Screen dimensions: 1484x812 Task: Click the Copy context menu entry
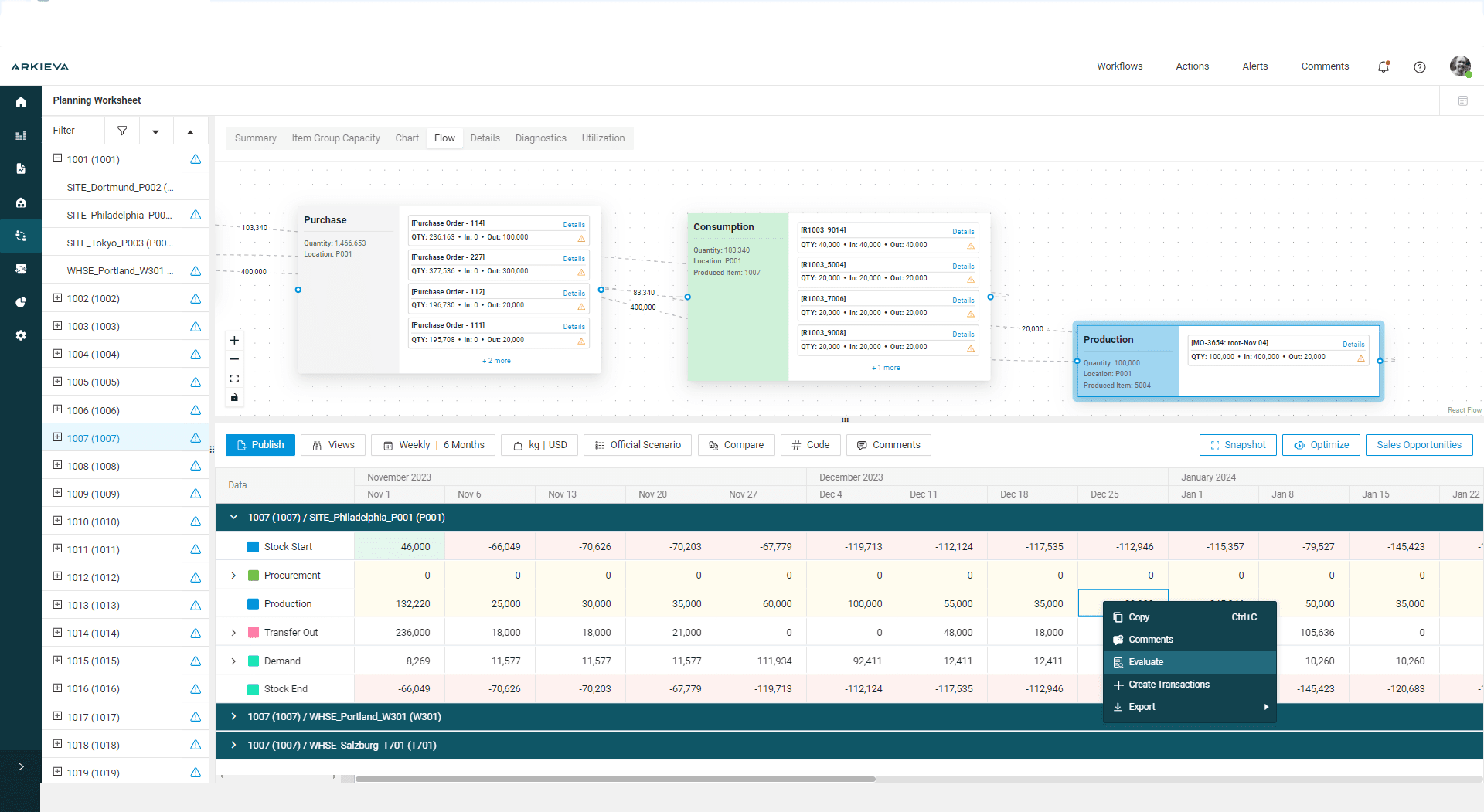tap(1189, 617)
